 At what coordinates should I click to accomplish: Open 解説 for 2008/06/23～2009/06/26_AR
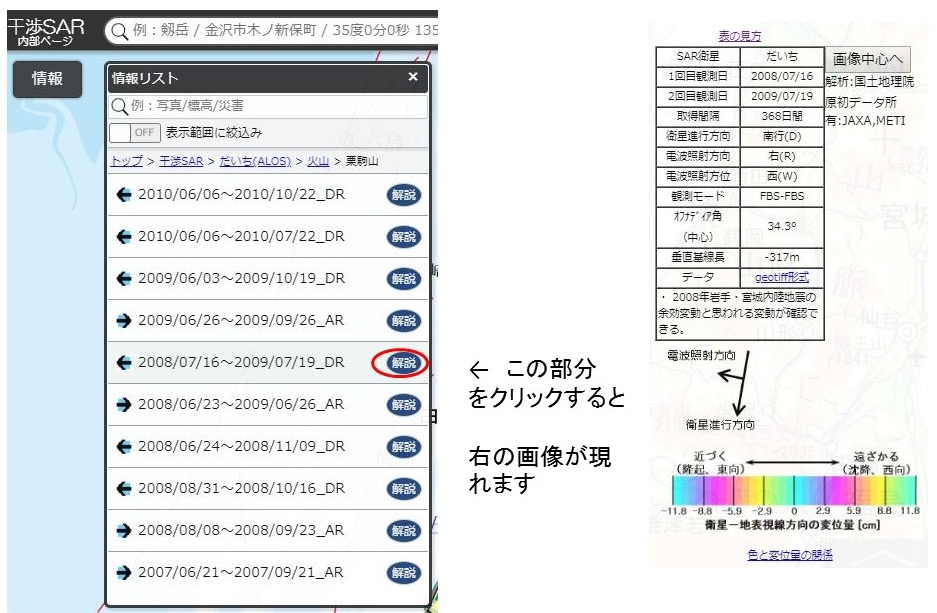coord(403,404)
